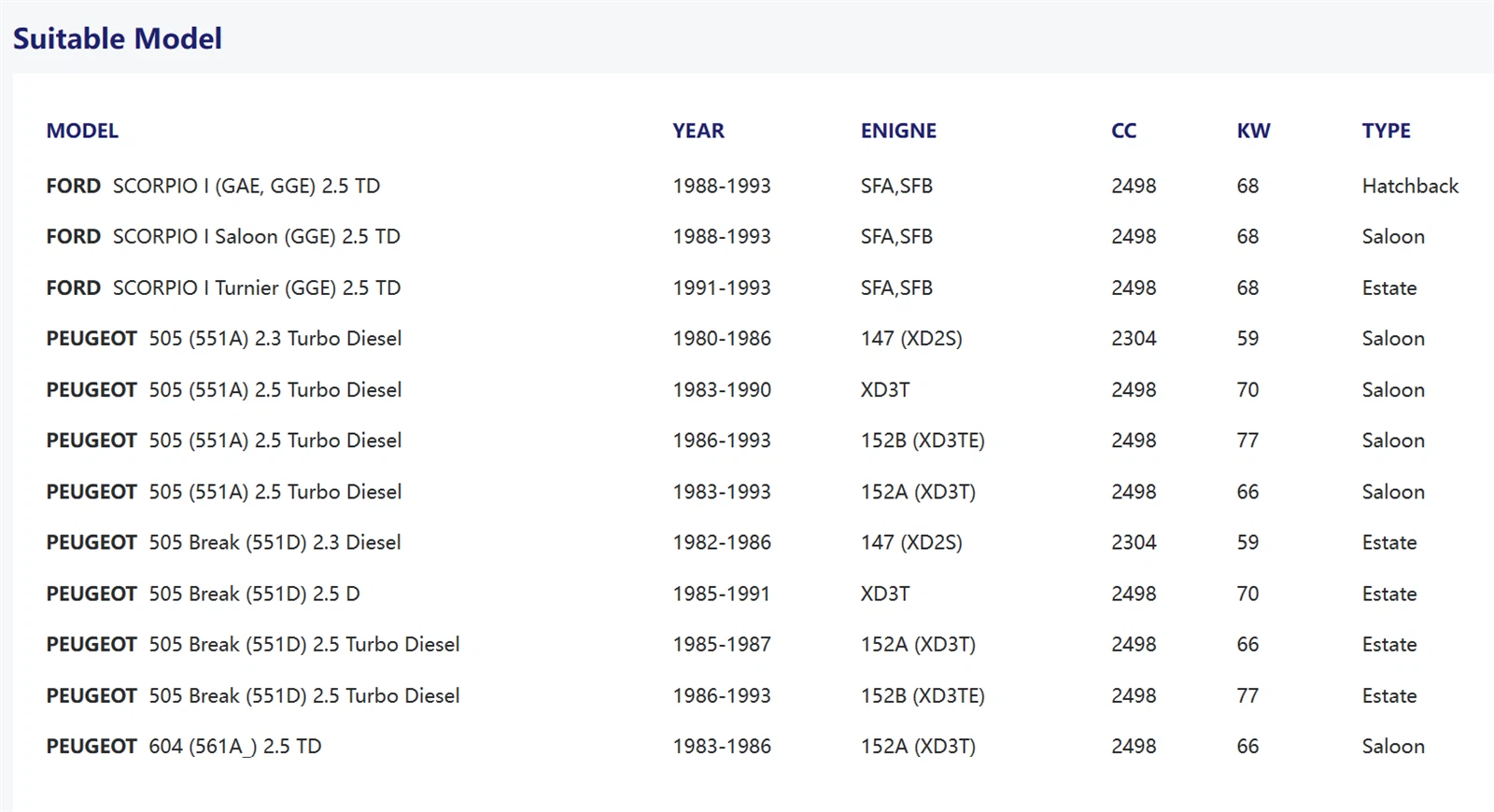This screenshot has width=1494, height=812.
Task: Click 1988-1993 in the Scorpio Hatchback row
Action: click(722, 186)
